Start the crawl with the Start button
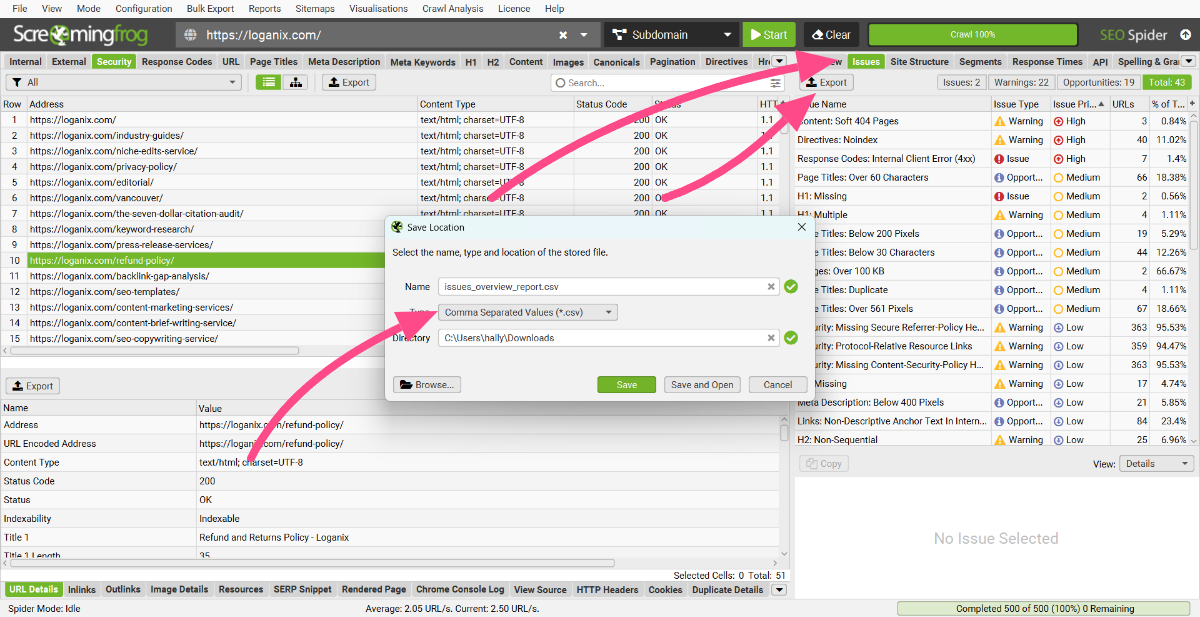Screen dimensions: 1200x617 click(769, 35)
